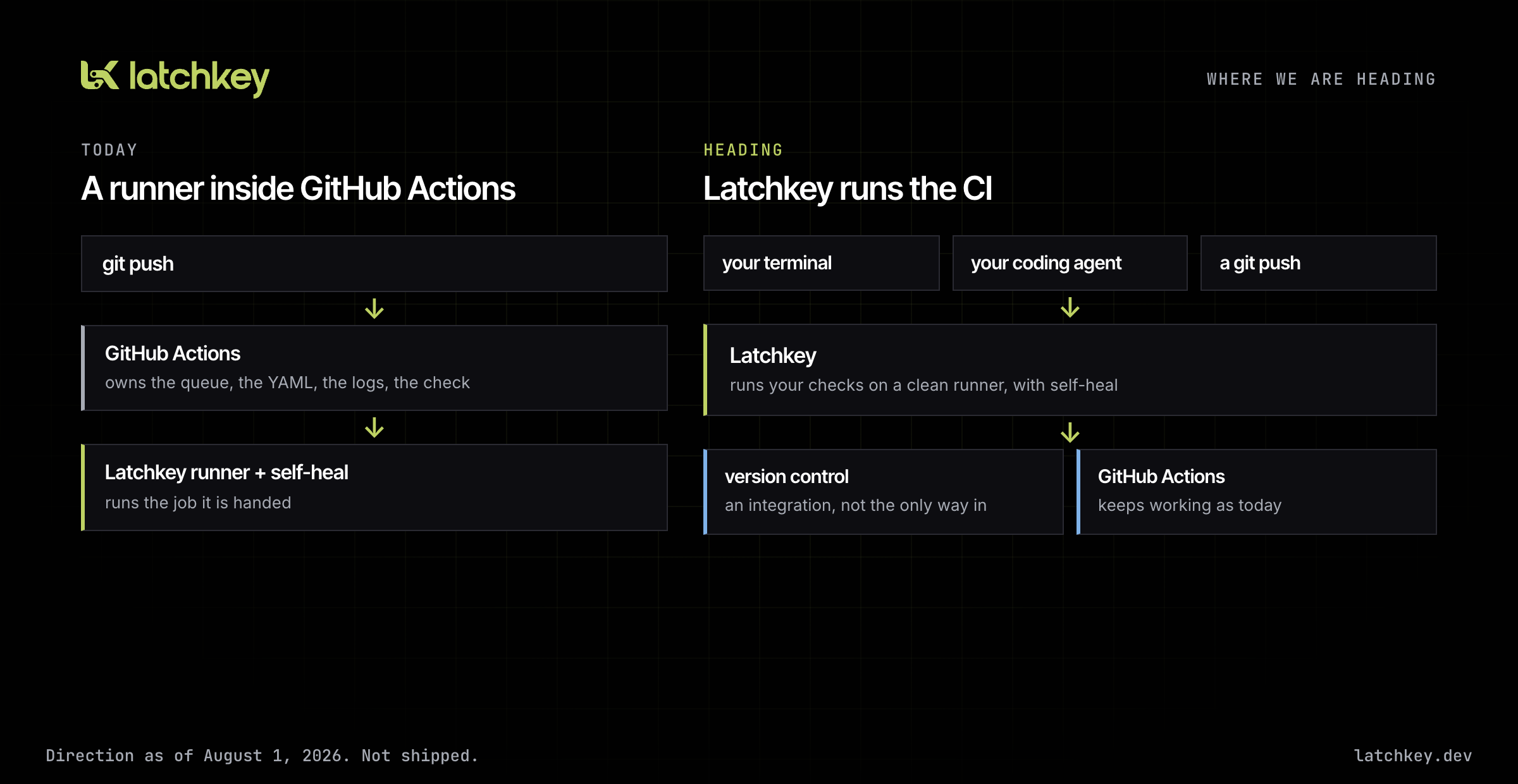Select the 'your terminal' box
Image resolution: width=1518 pixels, height=784 pixels.
coord(821,263)
